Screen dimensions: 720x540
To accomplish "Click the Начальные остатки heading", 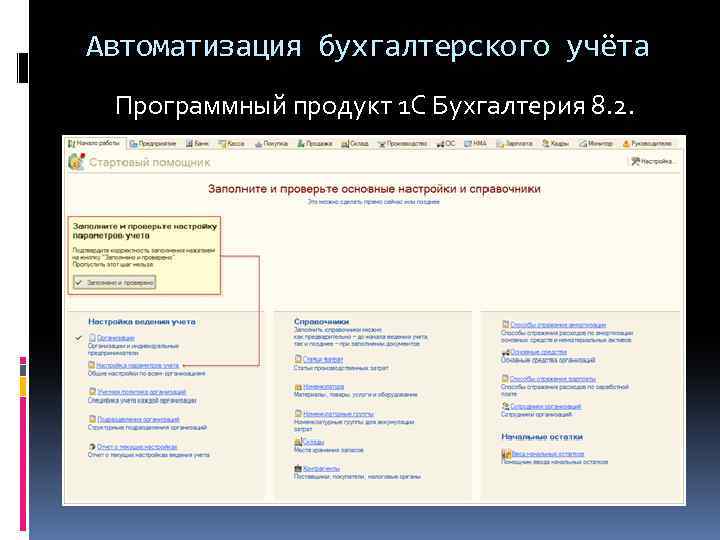I will click(x=542, y=437).
